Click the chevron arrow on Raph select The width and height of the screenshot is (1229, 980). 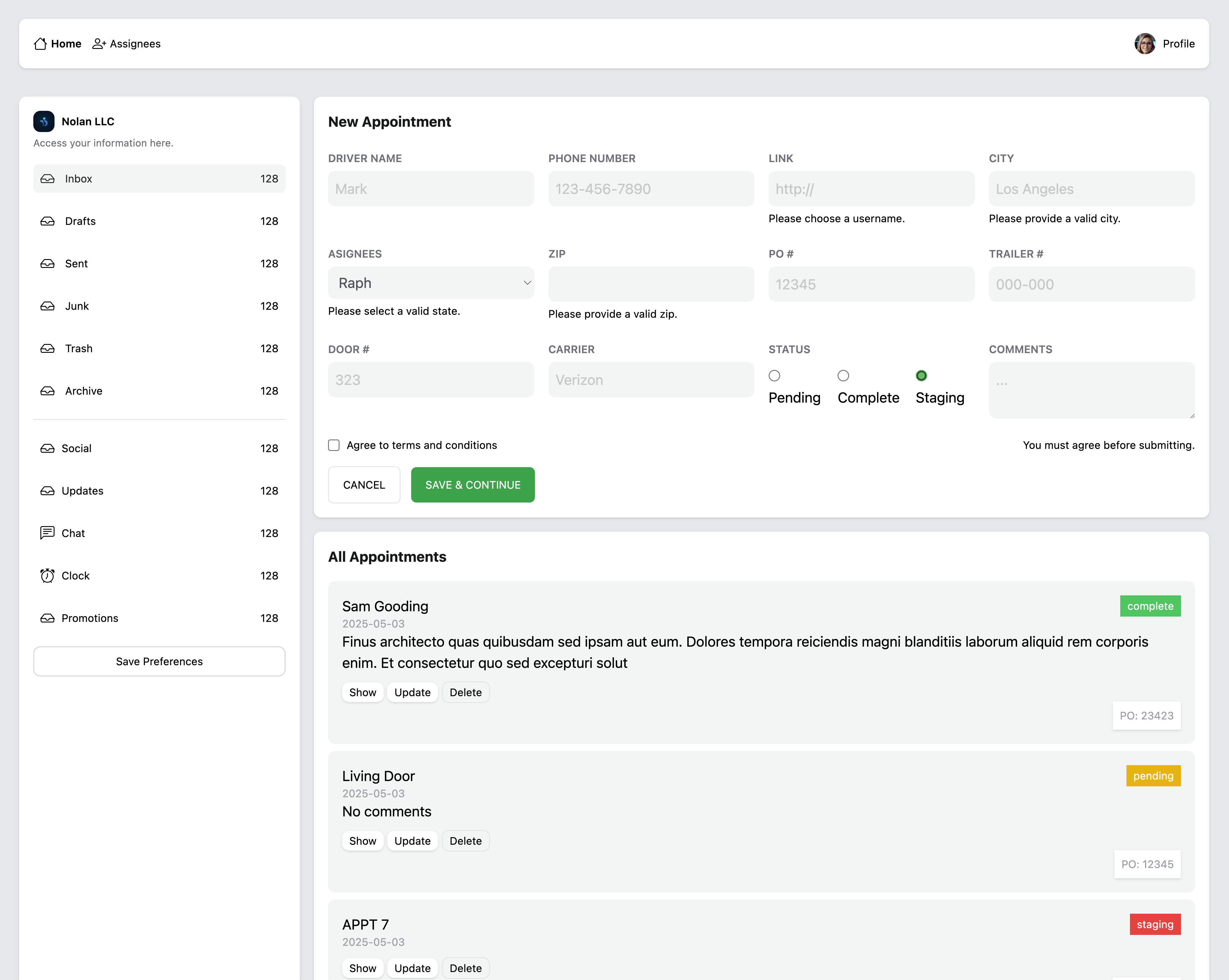point(527,283)
